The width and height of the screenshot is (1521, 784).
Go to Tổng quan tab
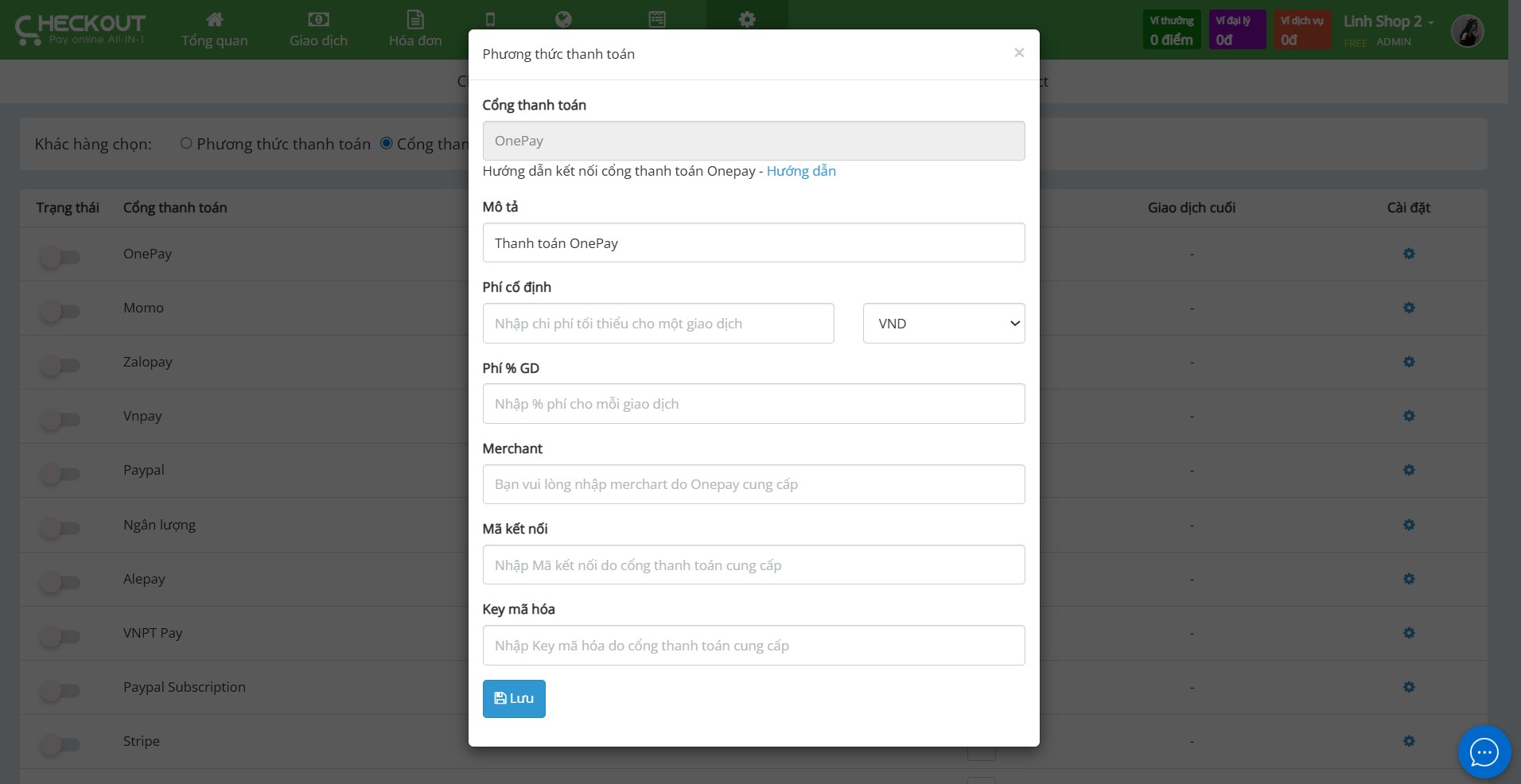[215, 30]
